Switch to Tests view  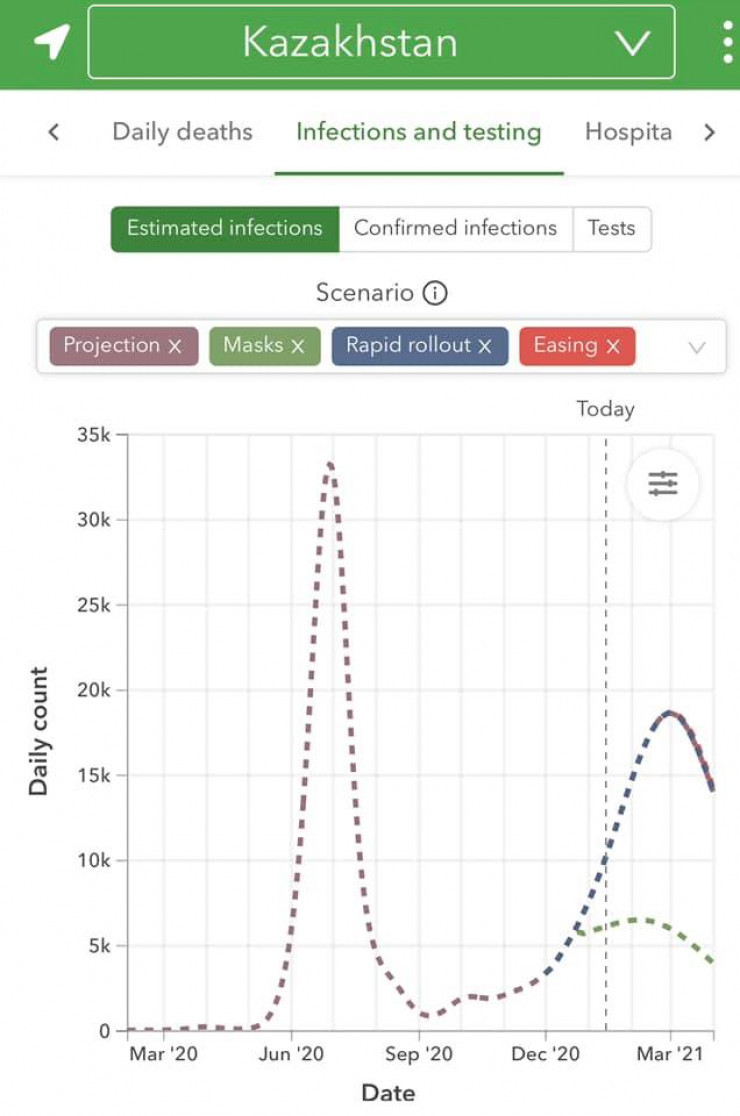tap(611, 228)
